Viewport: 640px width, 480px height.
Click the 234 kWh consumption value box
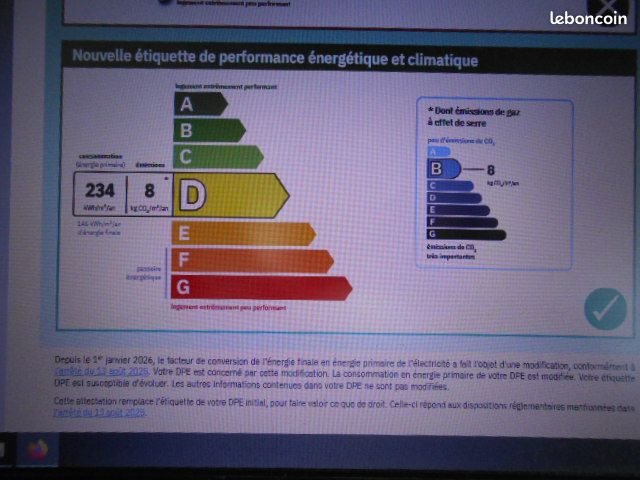[x=99, y=195]
